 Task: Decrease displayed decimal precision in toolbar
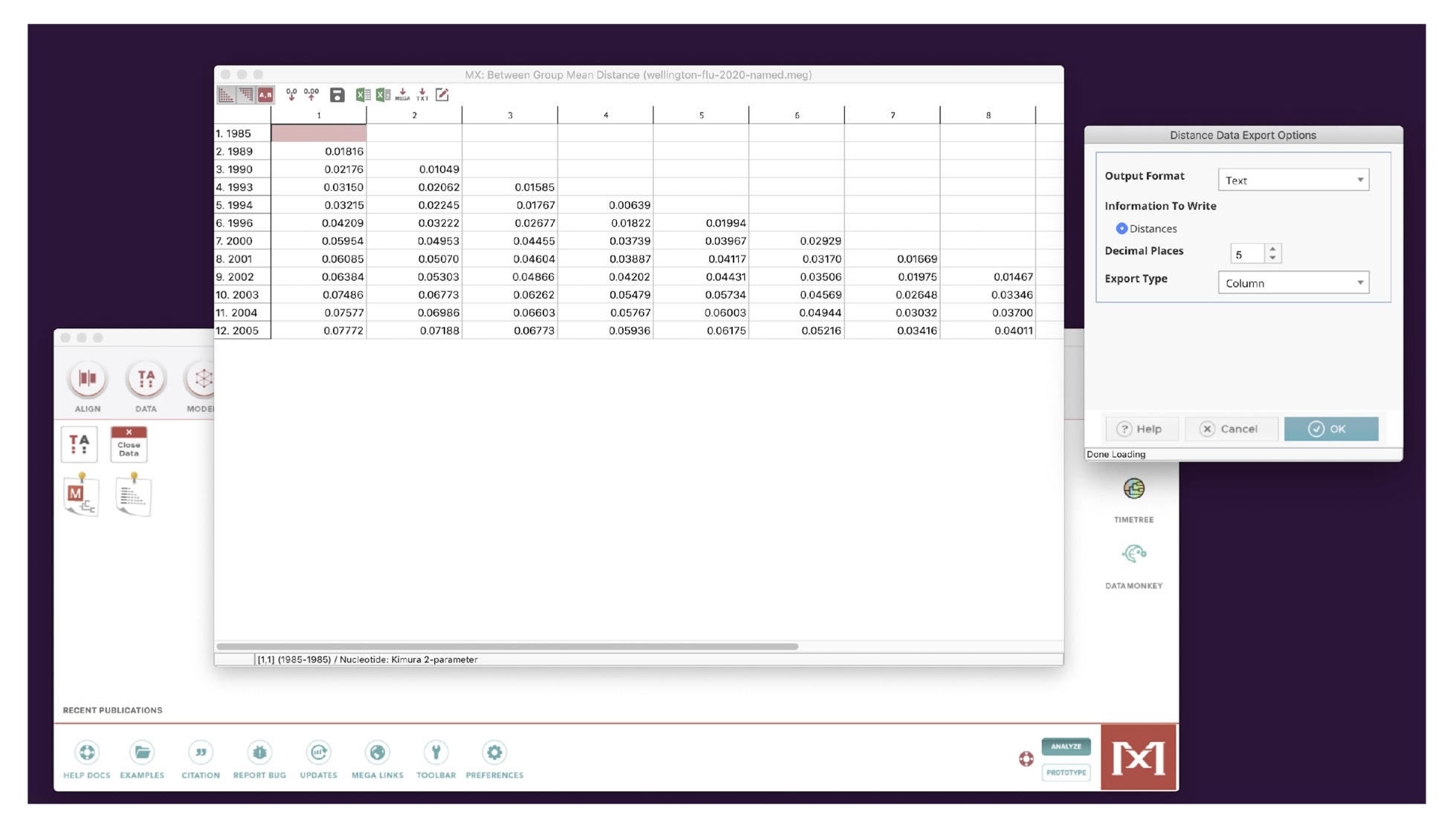291,94
